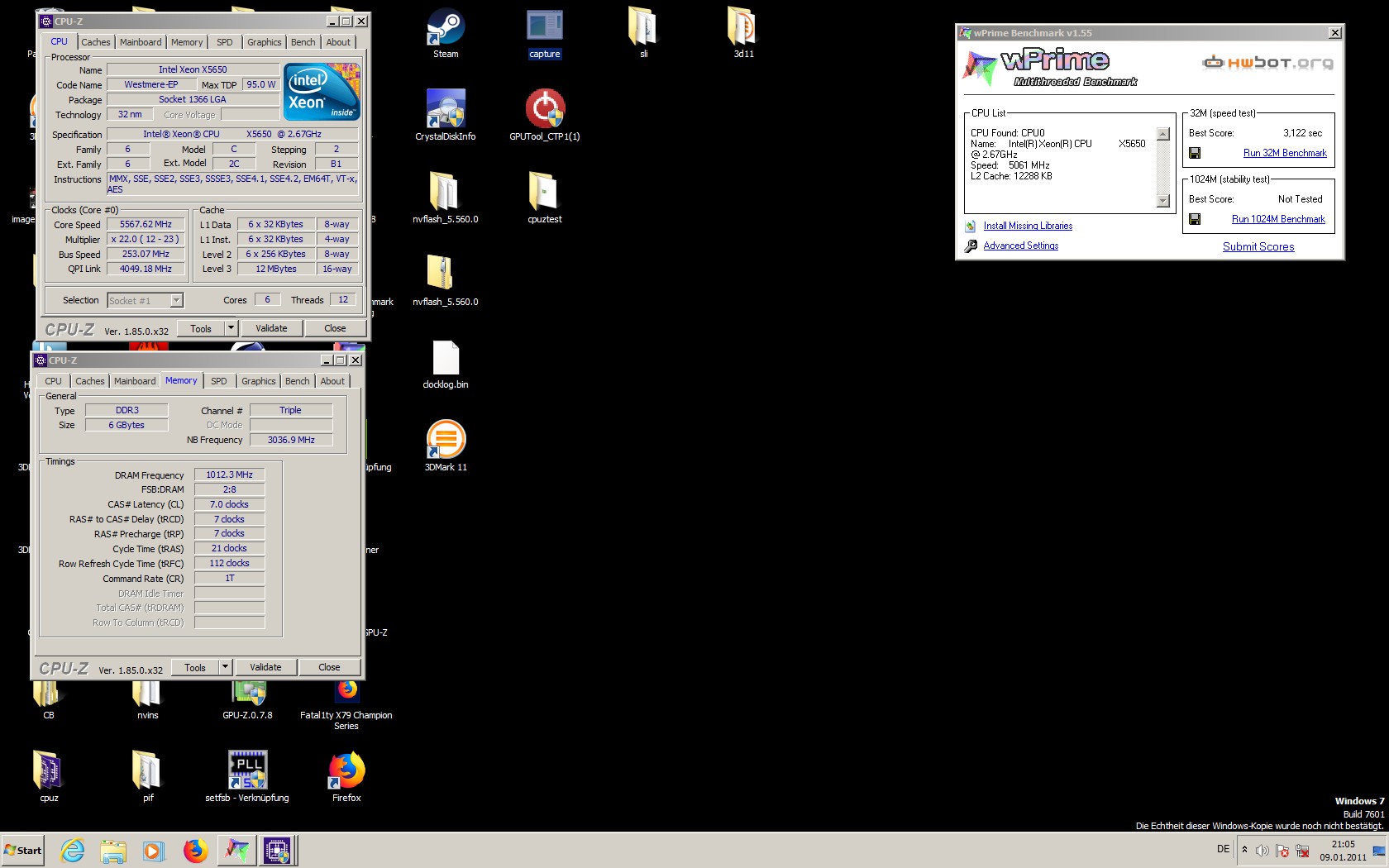The image size is (1389, 868).
Task: Click Close button in top CPU-Z window
Action: pyautogui.click(x=335, y=328)
